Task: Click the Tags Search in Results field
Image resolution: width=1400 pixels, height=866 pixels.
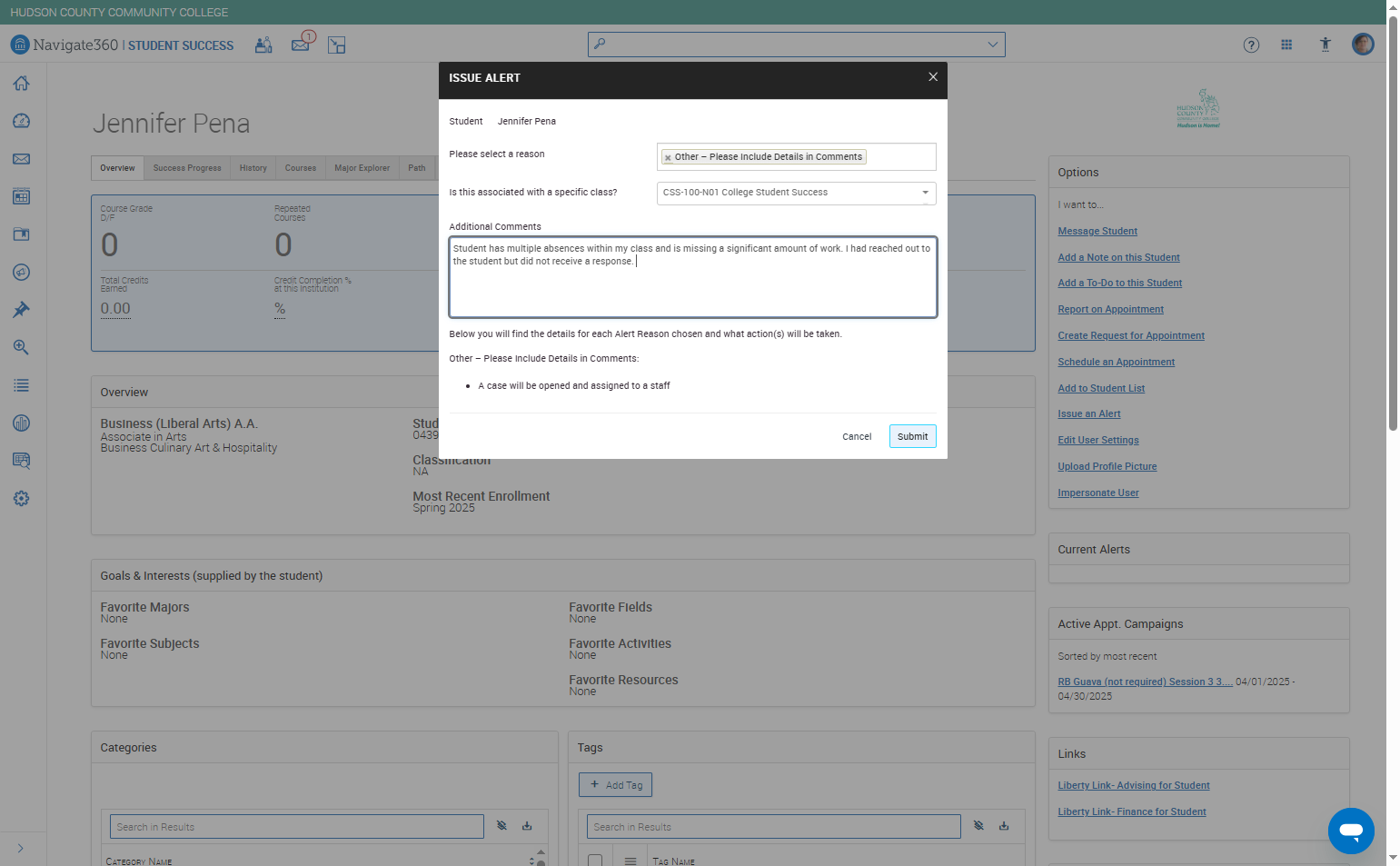Action: (x=774, y=827)
